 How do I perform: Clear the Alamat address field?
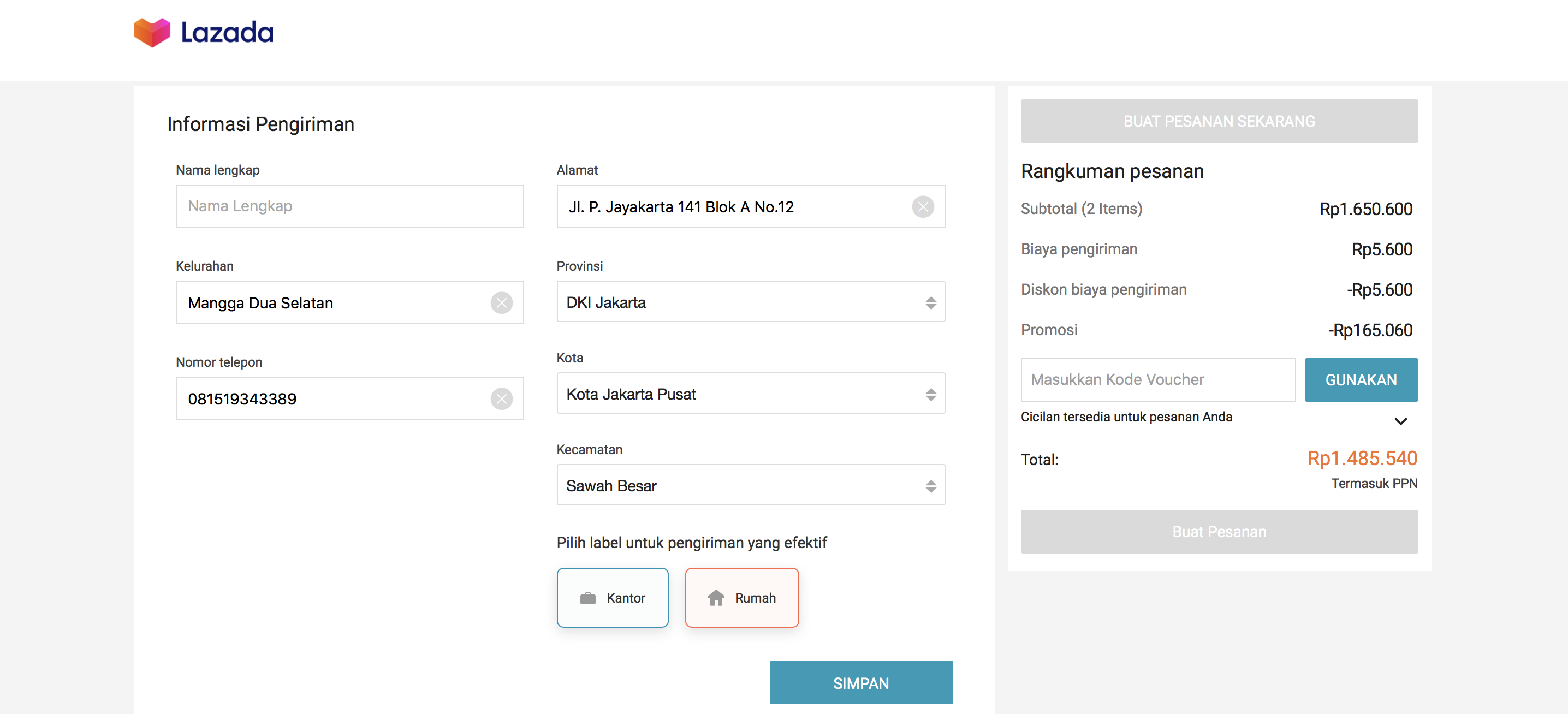point(923,207)
